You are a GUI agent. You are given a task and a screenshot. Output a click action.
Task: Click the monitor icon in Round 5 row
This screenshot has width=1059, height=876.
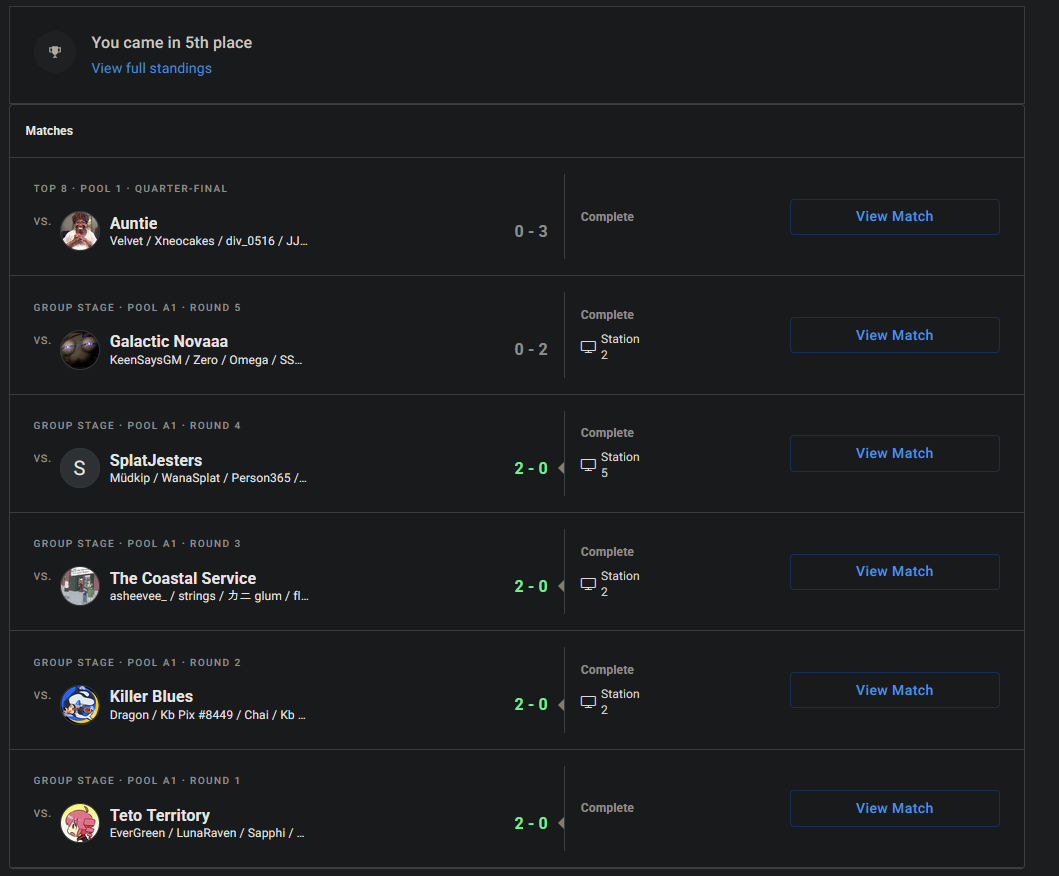pos(588,347)
